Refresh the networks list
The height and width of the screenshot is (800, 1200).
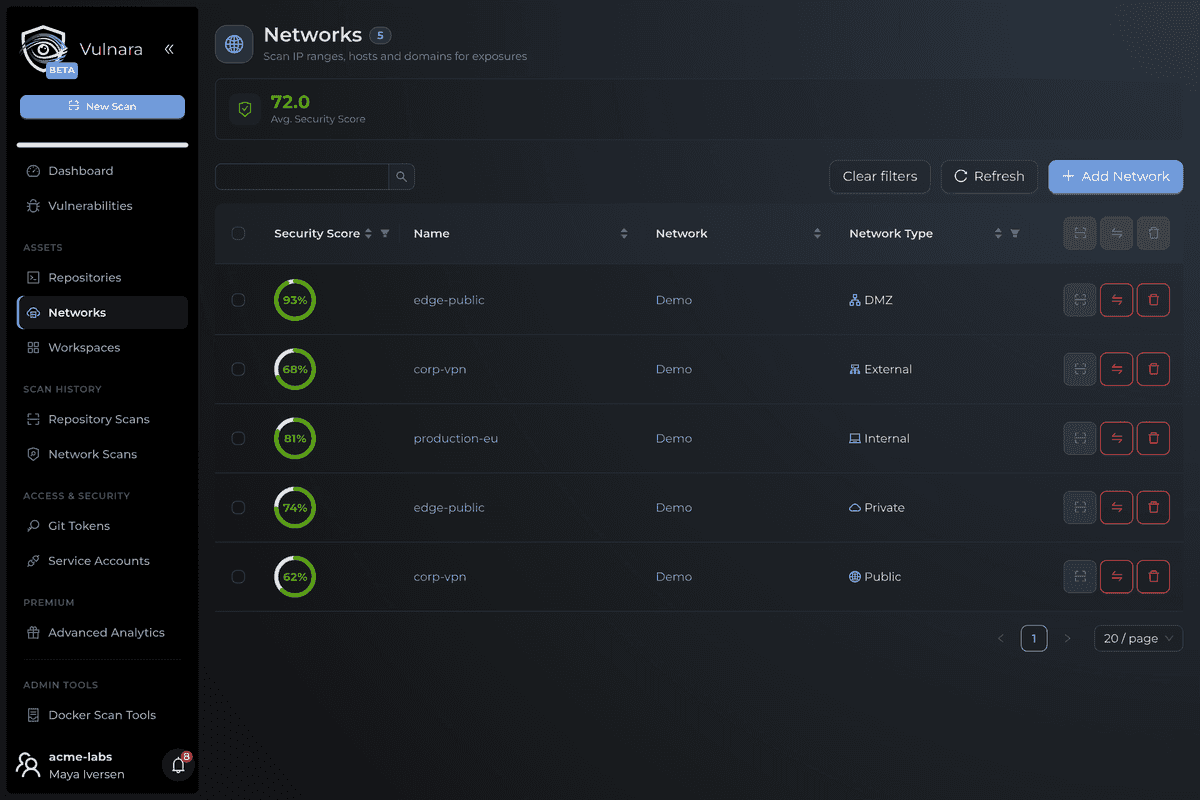click(989, 177)
